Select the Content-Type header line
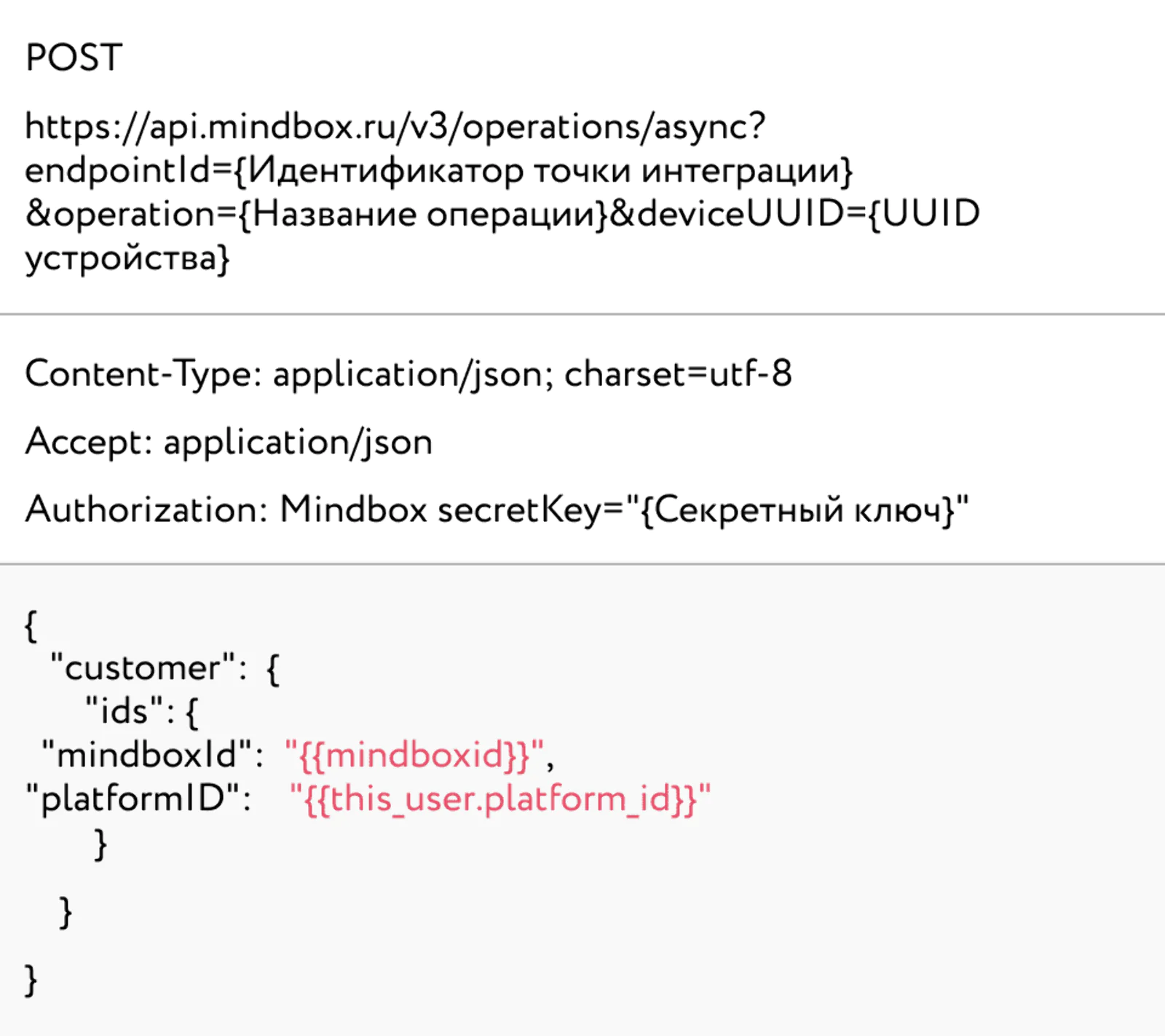This screenshot has height=1036, width=1165. (408, 374)
